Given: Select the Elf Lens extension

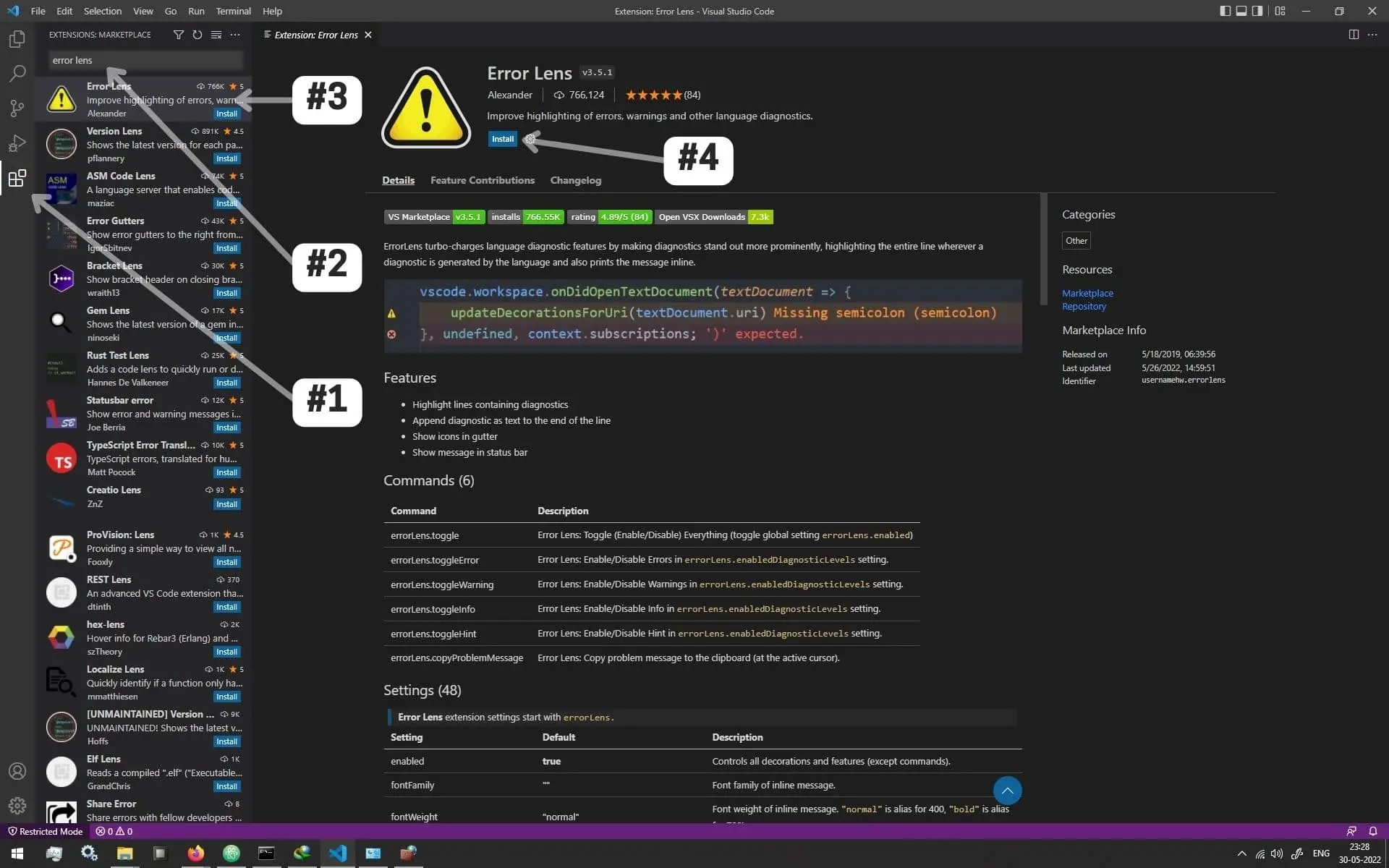Looking at the screenshot, I should point(144,773).
